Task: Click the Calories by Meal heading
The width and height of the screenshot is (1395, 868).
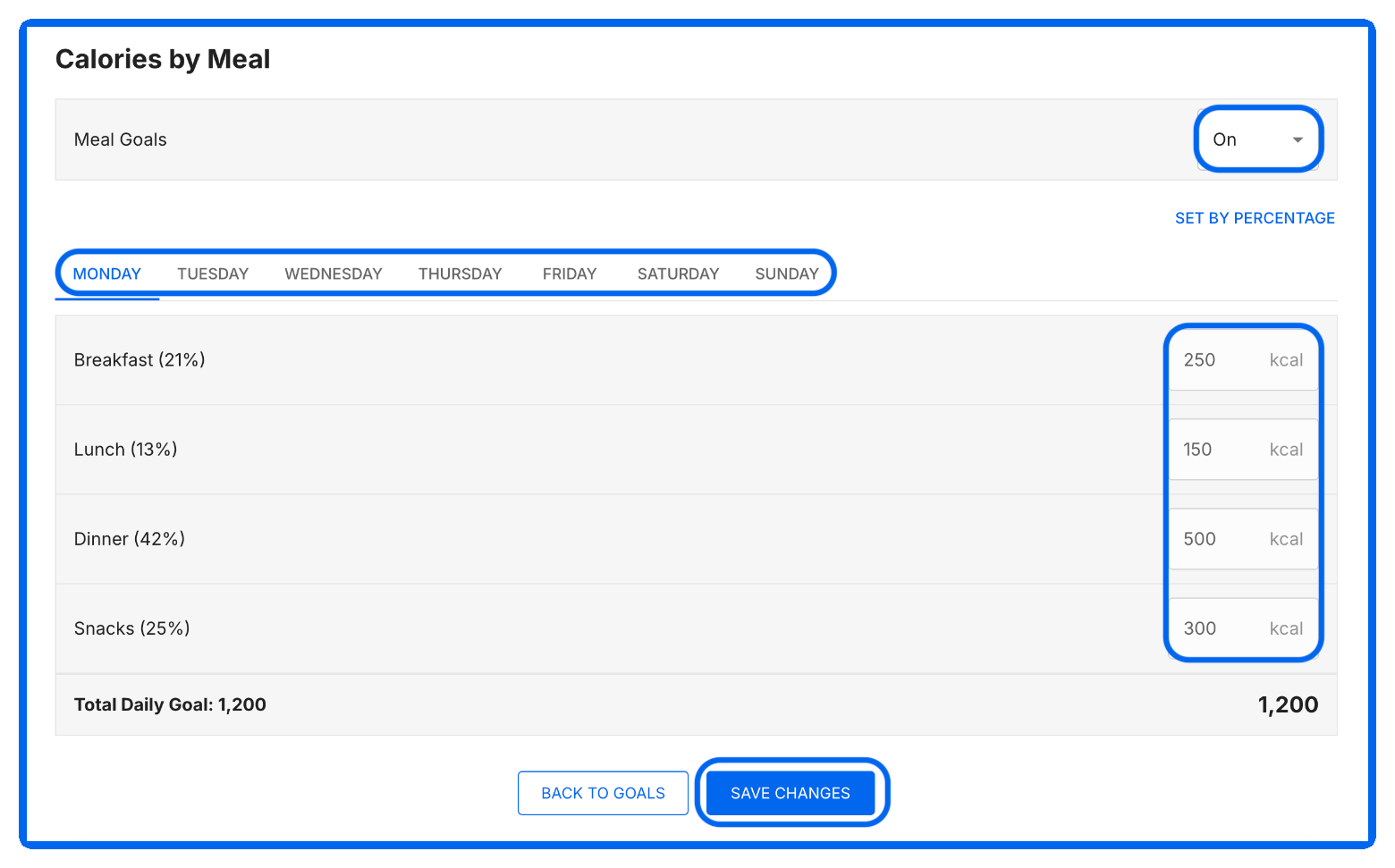Action: click(x=163, y=59)
